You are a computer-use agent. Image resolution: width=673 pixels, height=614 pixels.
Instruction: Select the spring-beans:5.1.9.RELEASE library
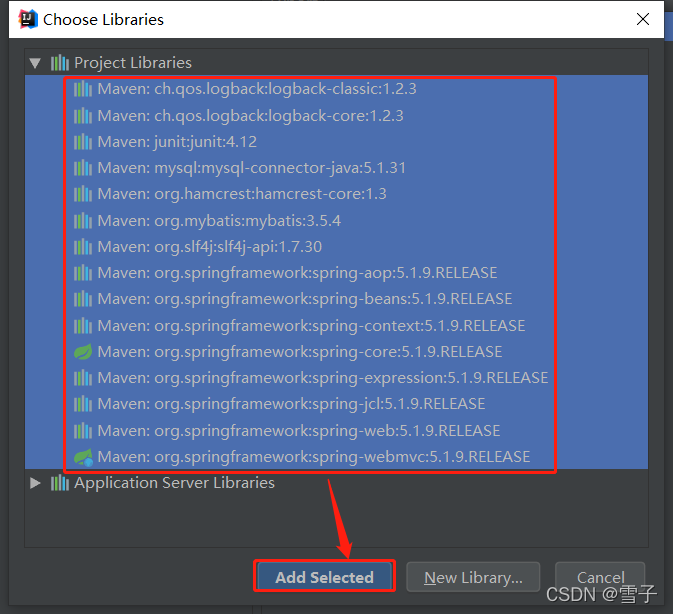click(x=336, y=299)
